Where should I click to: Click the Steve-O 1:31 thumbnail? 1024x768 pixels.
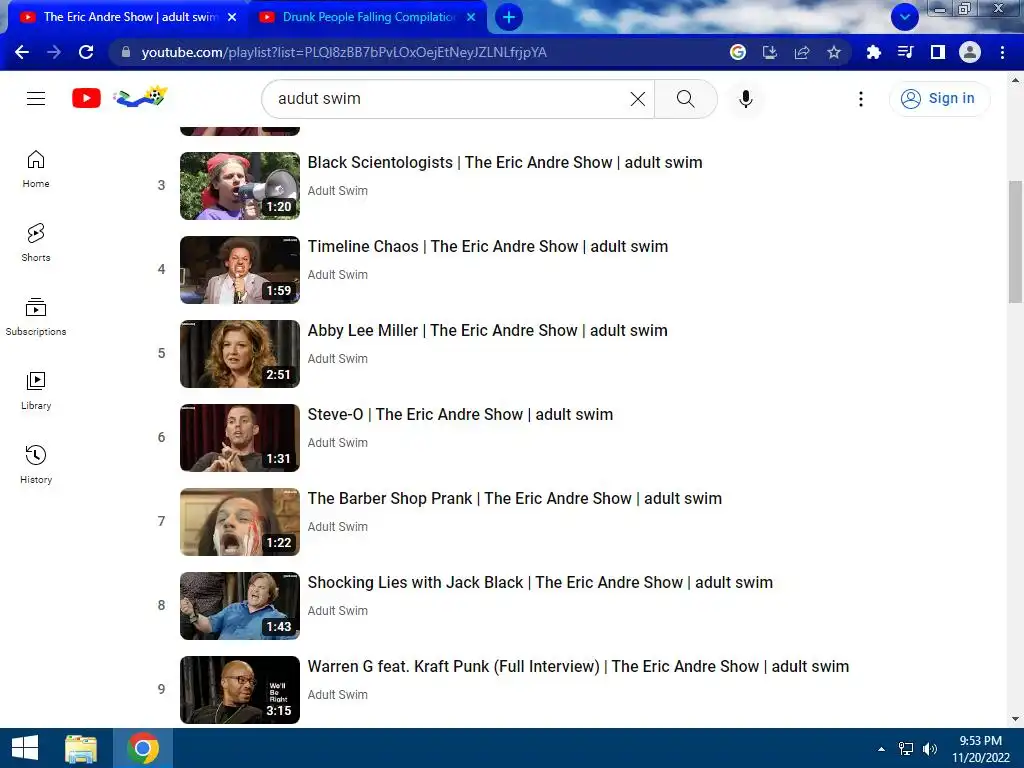[x=240, y=438]
